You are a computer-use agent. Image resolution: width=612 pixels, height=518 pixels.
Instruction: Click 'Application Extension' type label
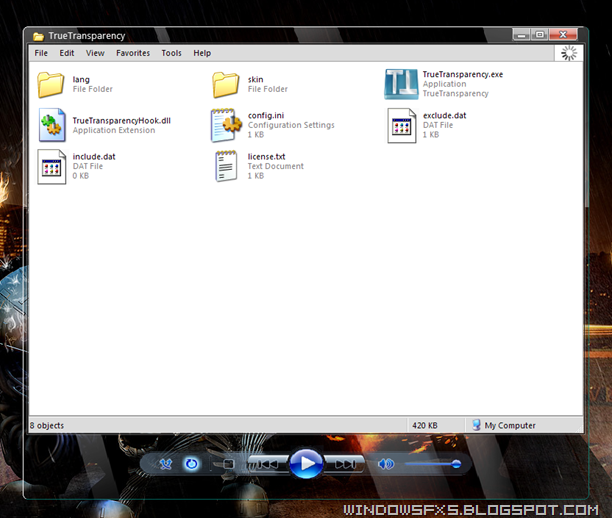pyautogui.click(x=114, y=130)
